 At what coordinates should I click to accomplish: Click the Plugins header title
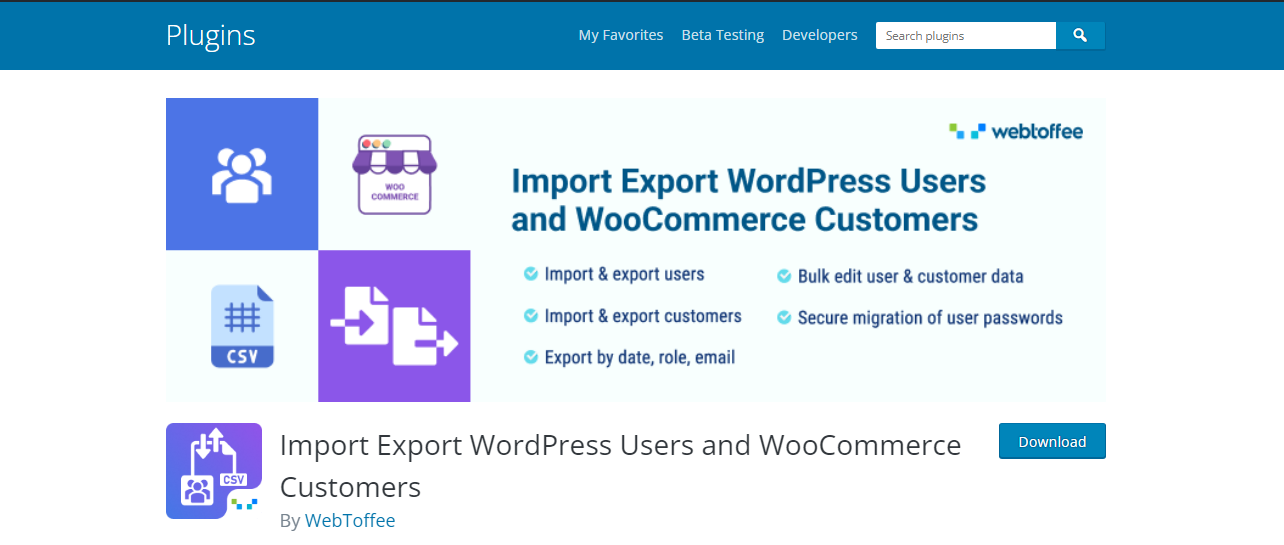[211, 35]
